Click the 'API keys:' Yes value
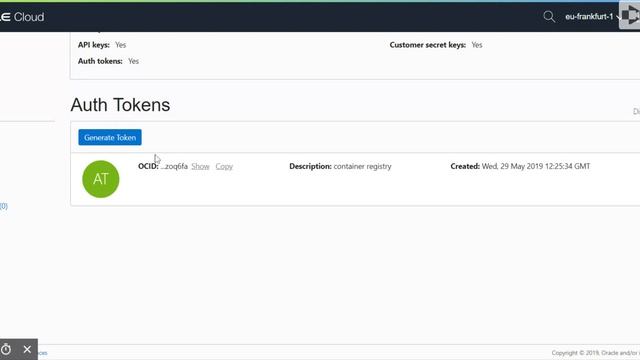This screenshot has width=640, height=360. 120,45
